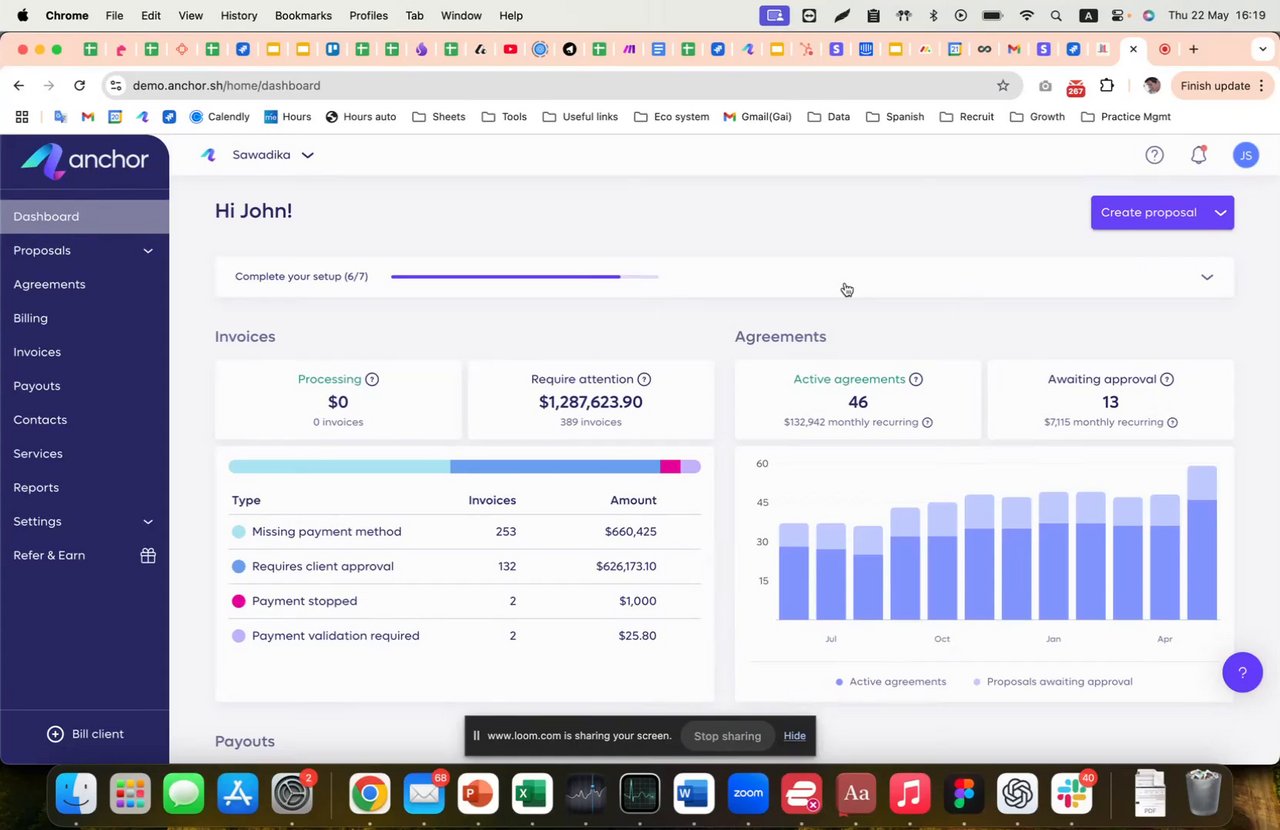Open the Sheets bookmarks folder
Viewport: 1280px width, 830px height.
point(438,117)
